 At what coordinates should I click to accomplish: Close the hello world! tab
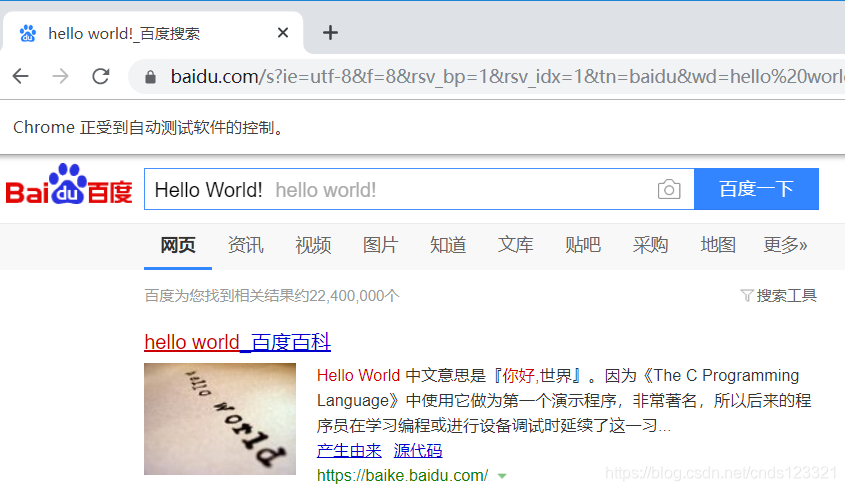pyautogui.click(x=283, y=33)
